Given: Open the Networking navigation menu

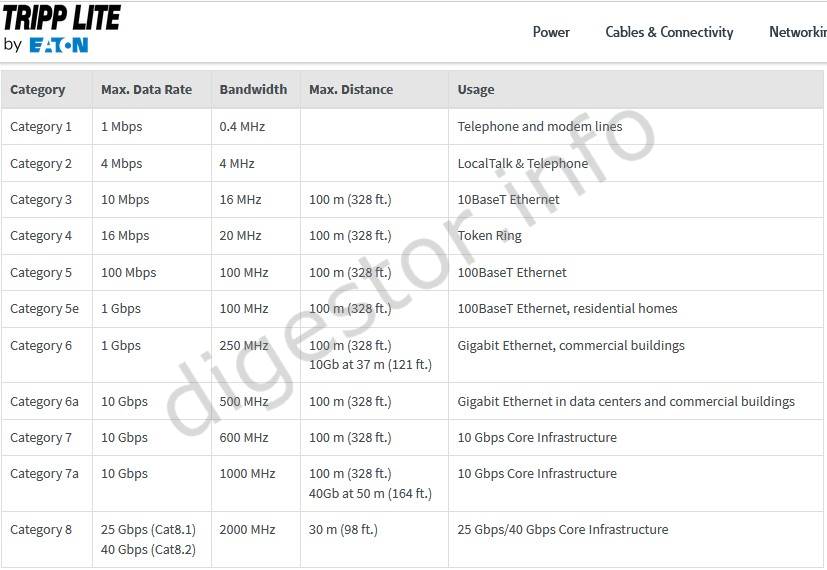Looking at the screenshot, I should pos(797,32).
